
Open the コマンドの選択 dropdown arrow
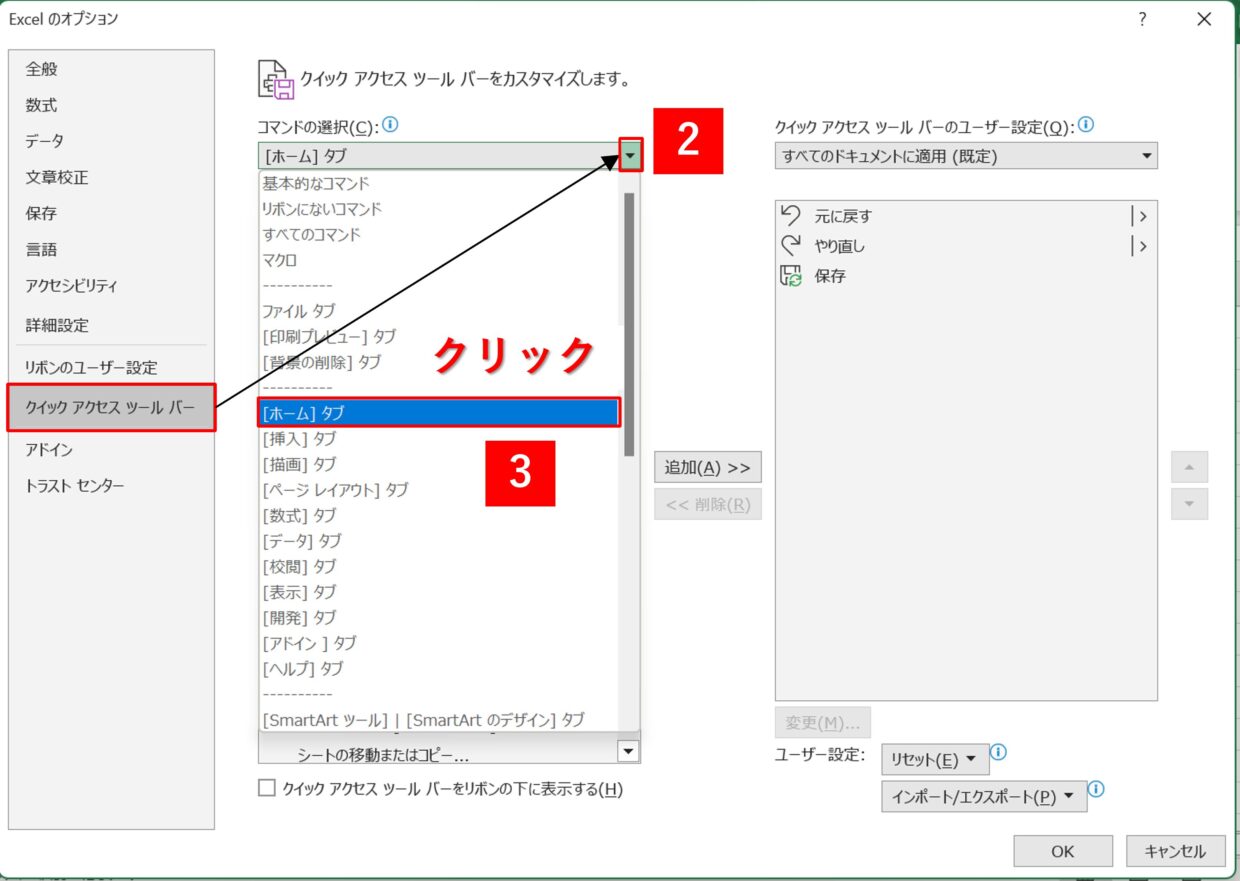pyautogui.click(x=630, y=155)
